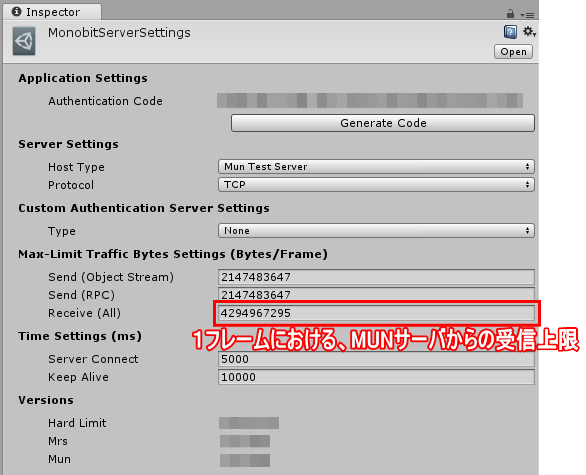
Task: Click the Hard Limit version value
Action: [x=249, y=423]
